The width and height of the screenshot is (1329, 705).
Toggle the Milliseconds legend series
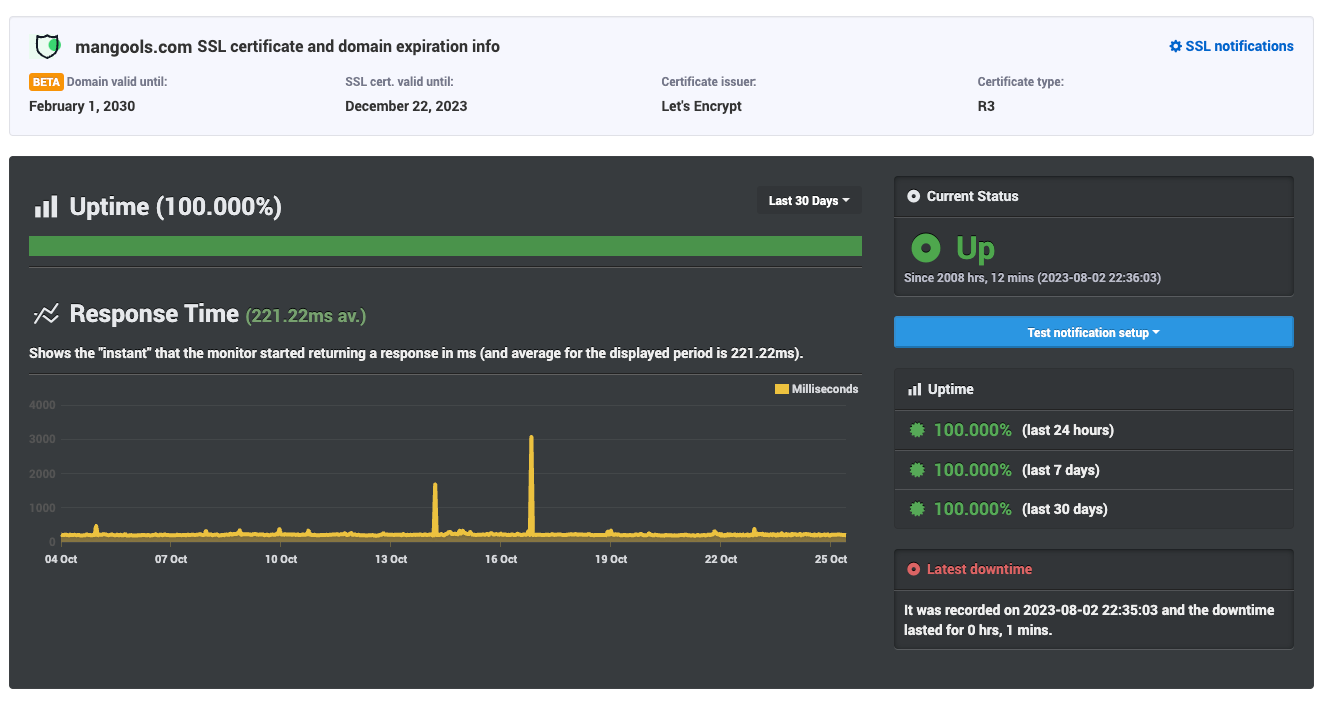point(816,389)
